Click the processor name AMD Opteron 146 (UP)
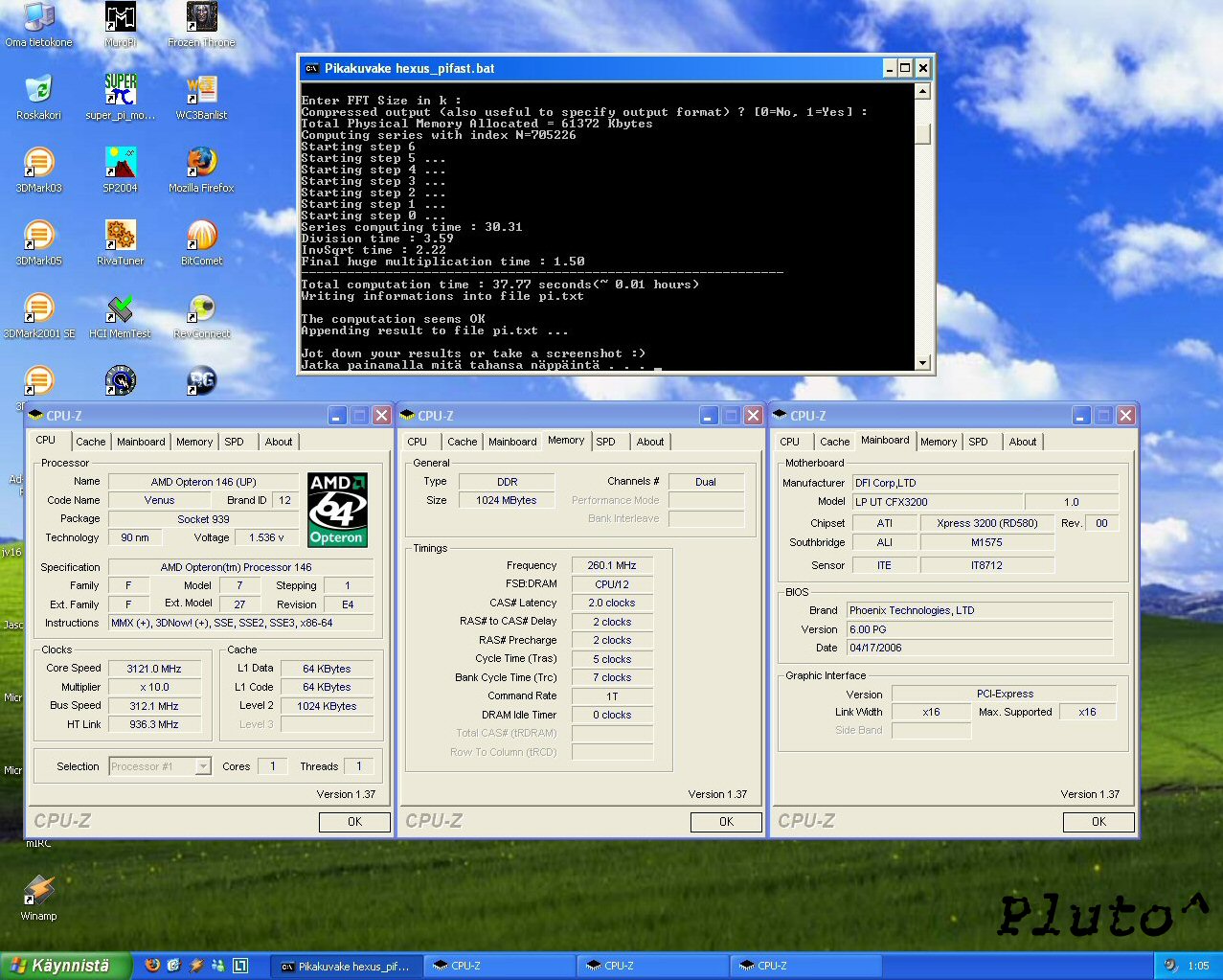The width and height of the screenshot is (1223, 980). coord(204,482)
